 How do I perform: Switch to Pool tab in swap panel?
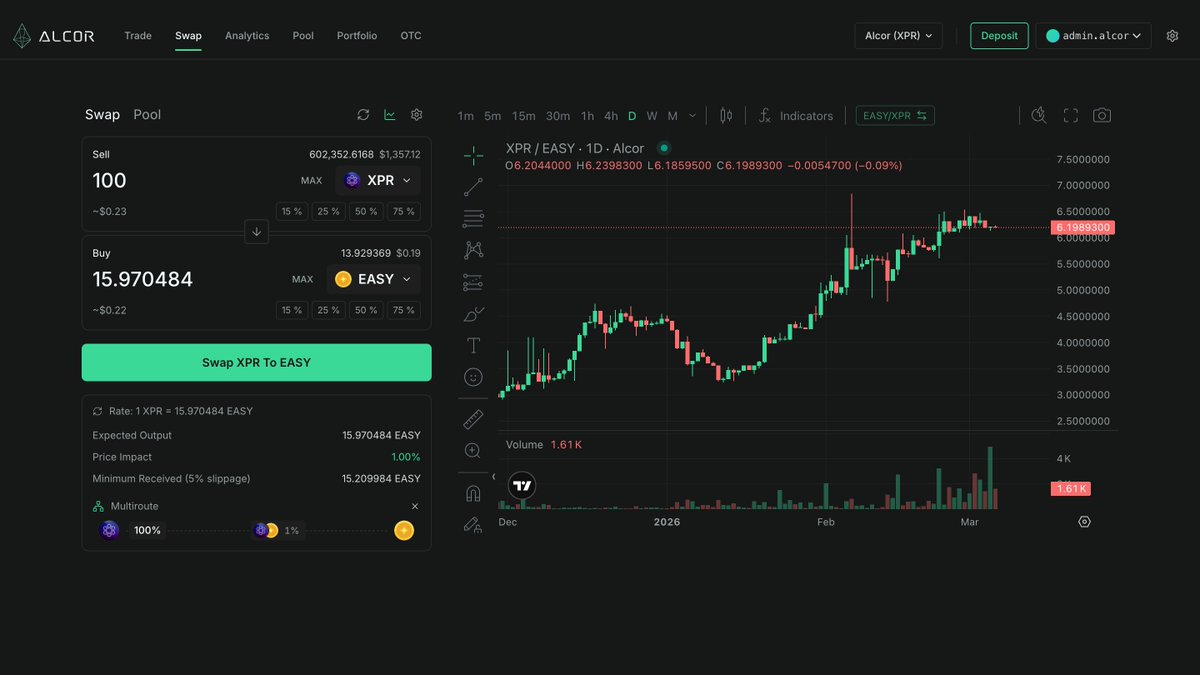[x=147, y=115]
